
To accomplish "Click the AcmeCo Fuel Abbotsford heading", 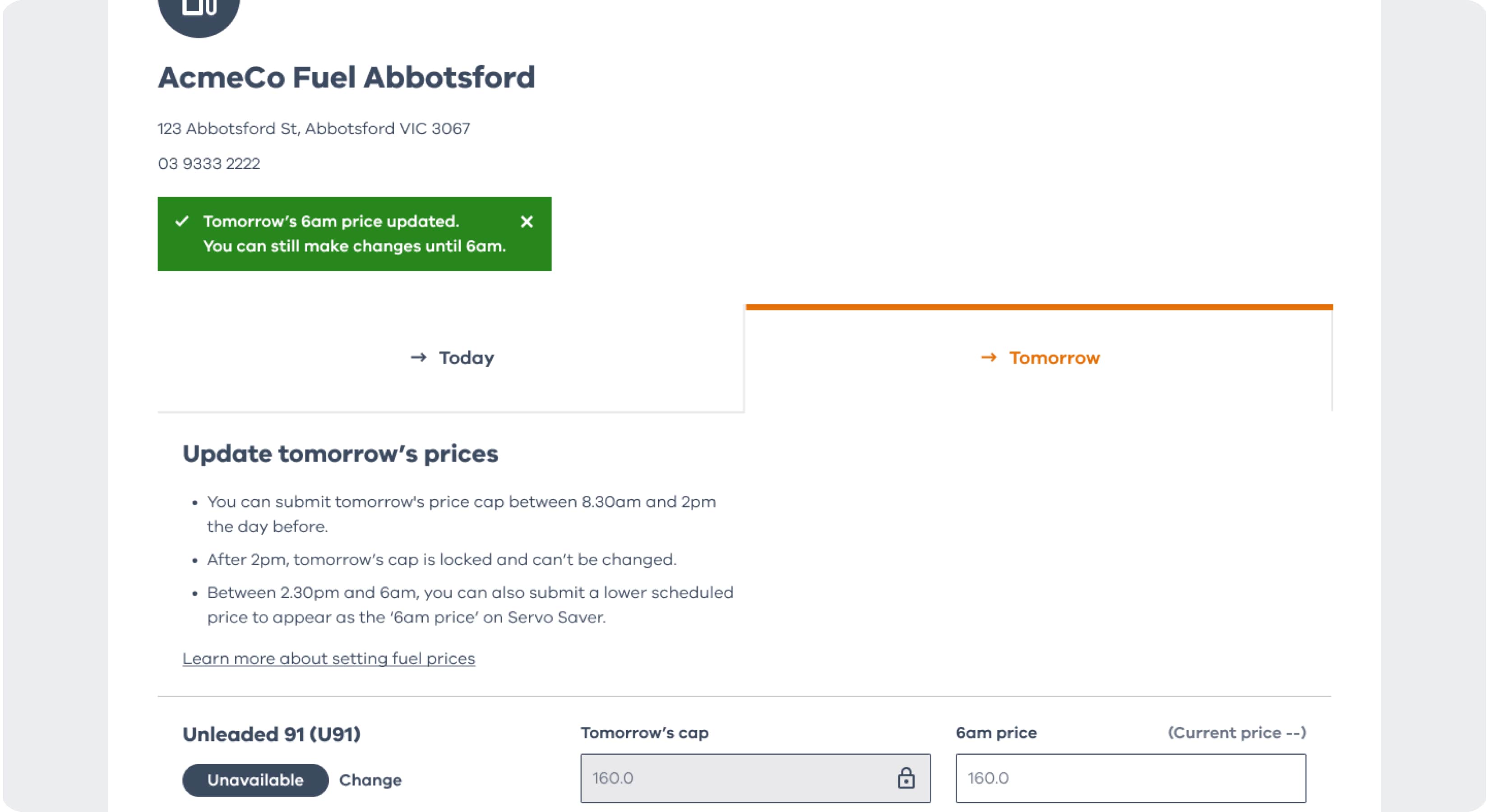I will click(346, 78).
